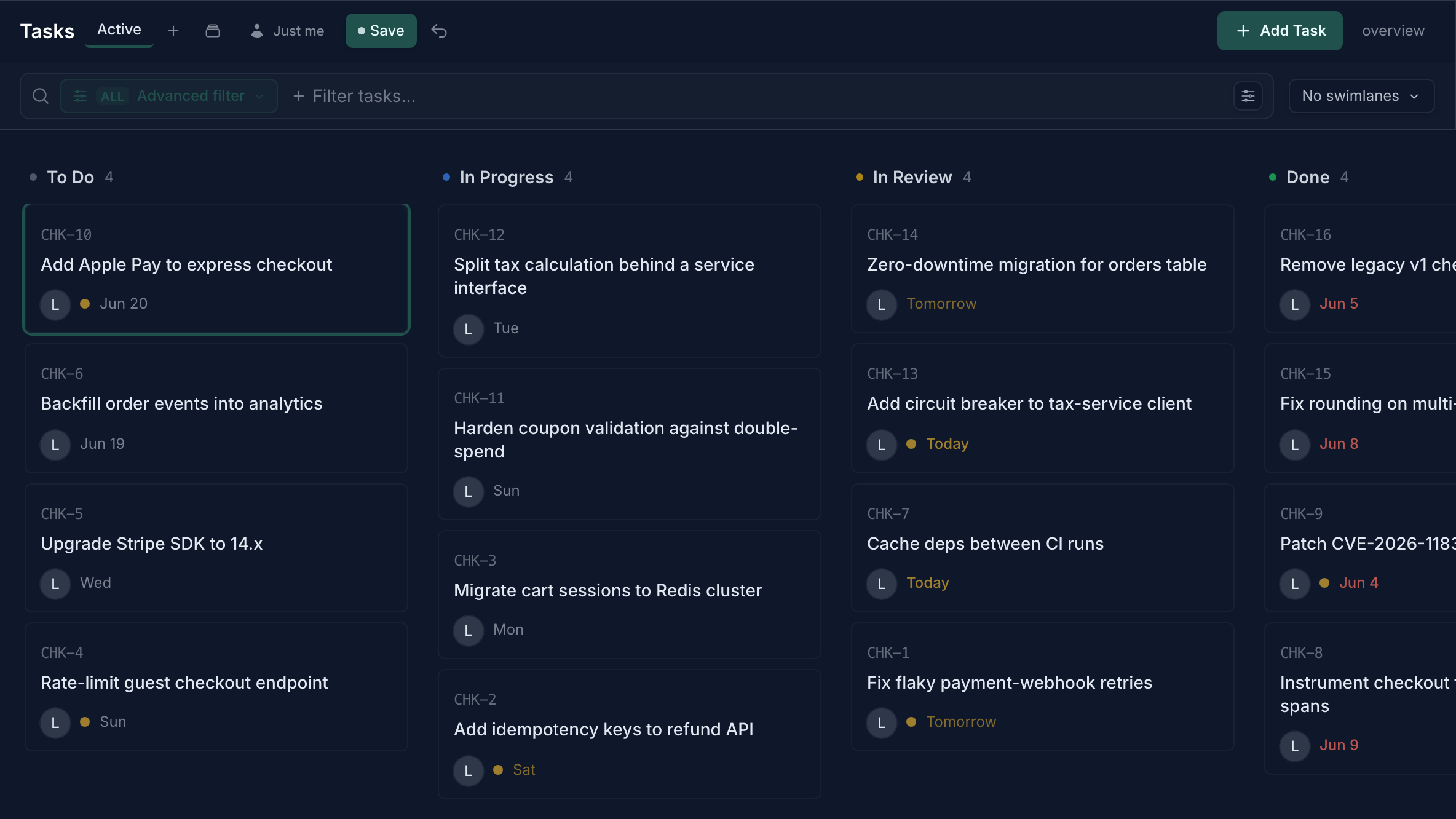Click priority dot on CHK-13 card
The image size is (1456, 819).
tap(911, 444)
